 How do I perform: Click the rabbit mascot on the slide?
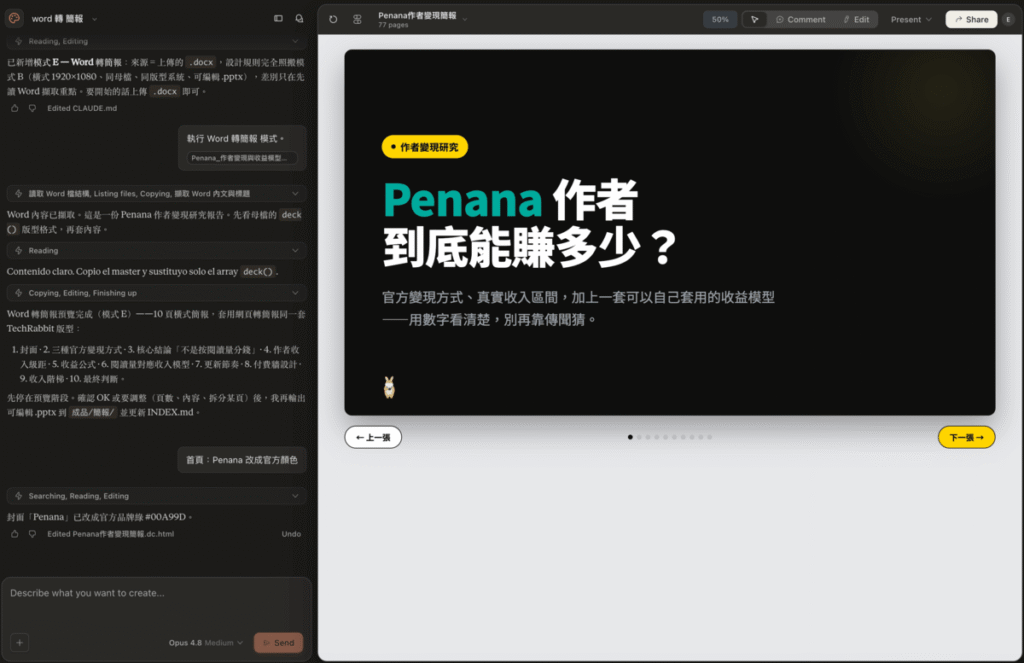click(x=389, y=387)
